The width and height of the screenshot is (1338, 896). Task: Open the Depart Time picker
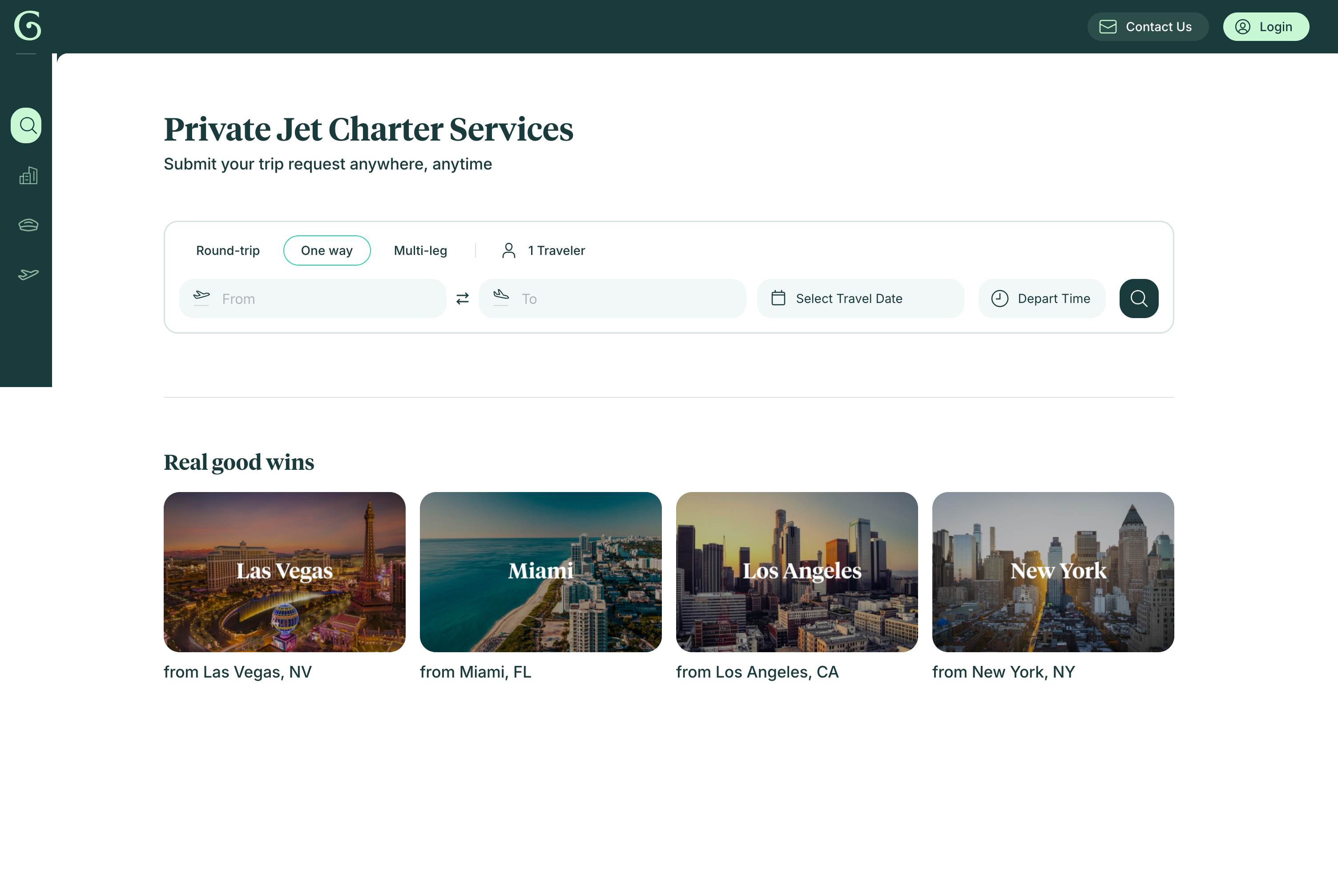1041,298
